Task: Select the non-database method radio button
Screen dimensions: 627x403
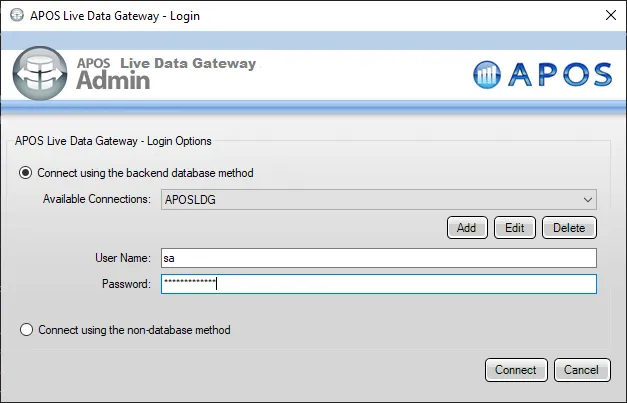Action: [27, 329]
